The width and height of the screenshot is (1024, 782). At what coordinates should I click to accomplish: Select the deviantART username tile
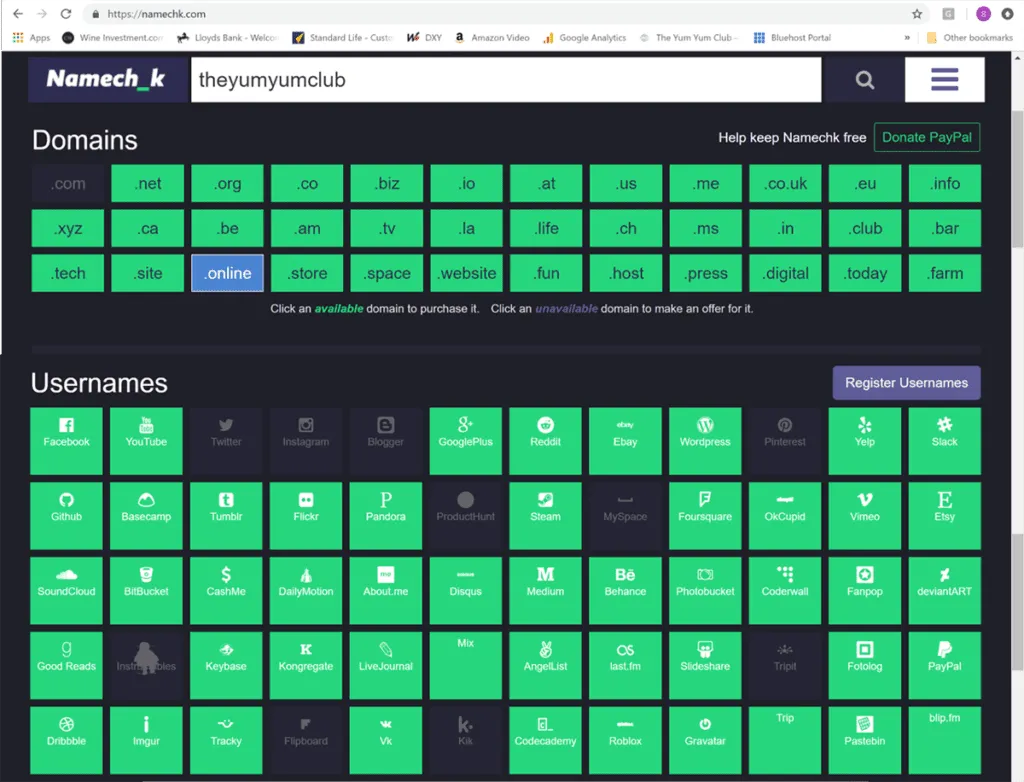click(944, 591)
